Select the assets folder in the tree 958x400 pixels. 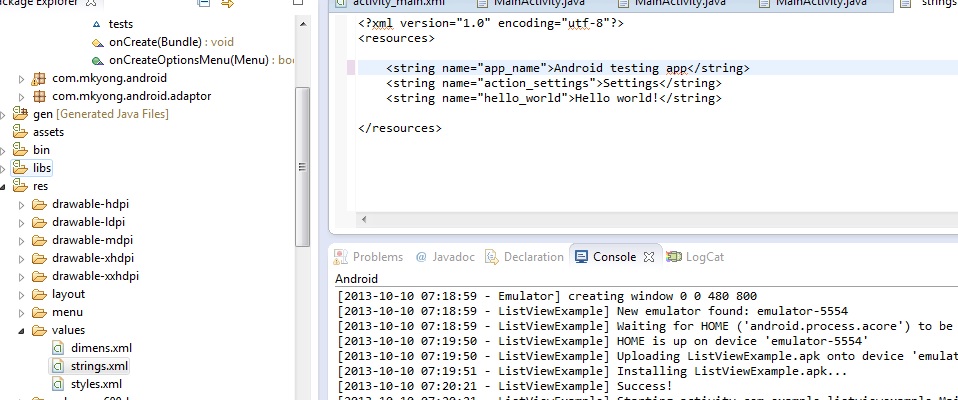coord(48,132)
